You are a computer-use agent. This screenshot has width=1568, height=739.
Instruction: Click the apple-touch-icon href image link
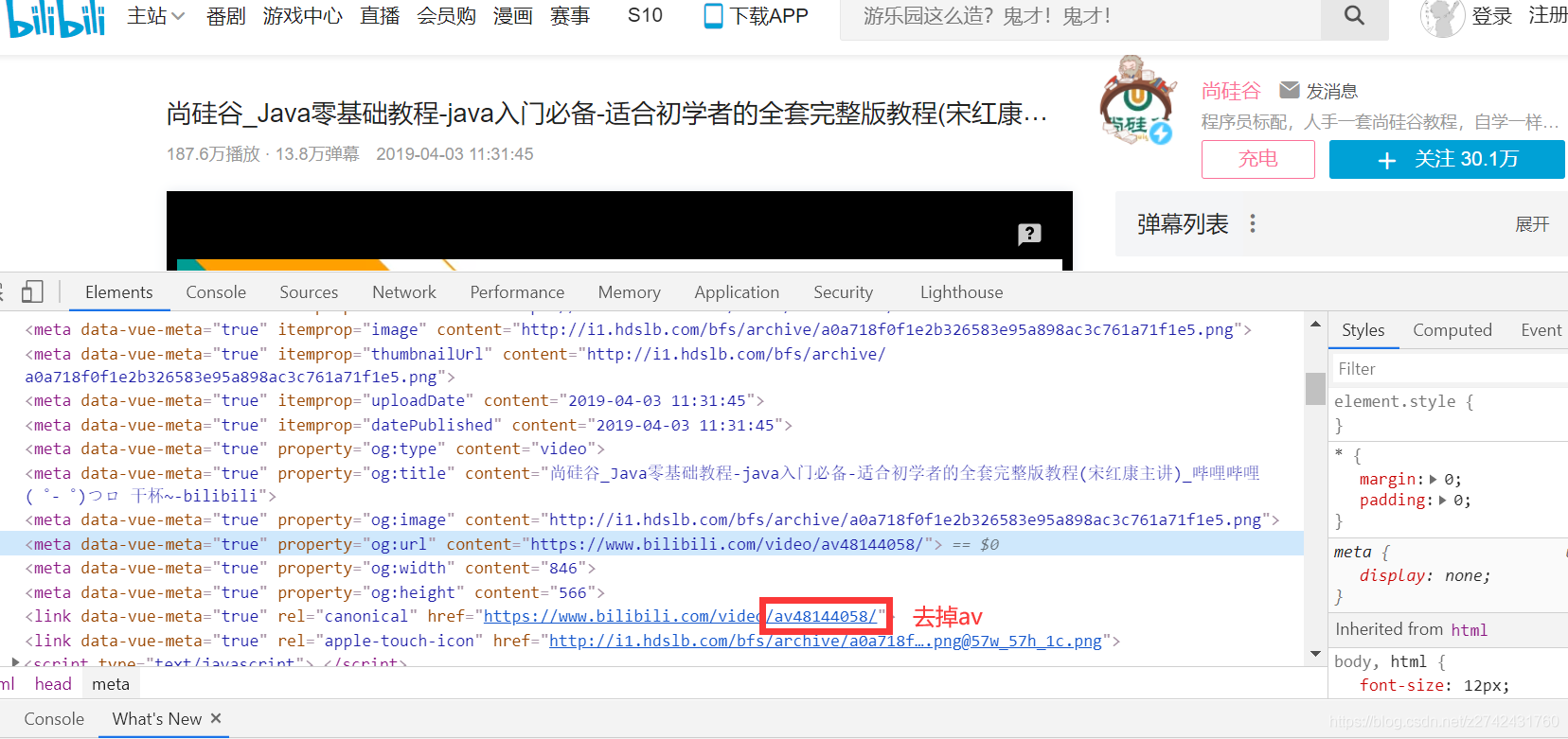(826, 641)
